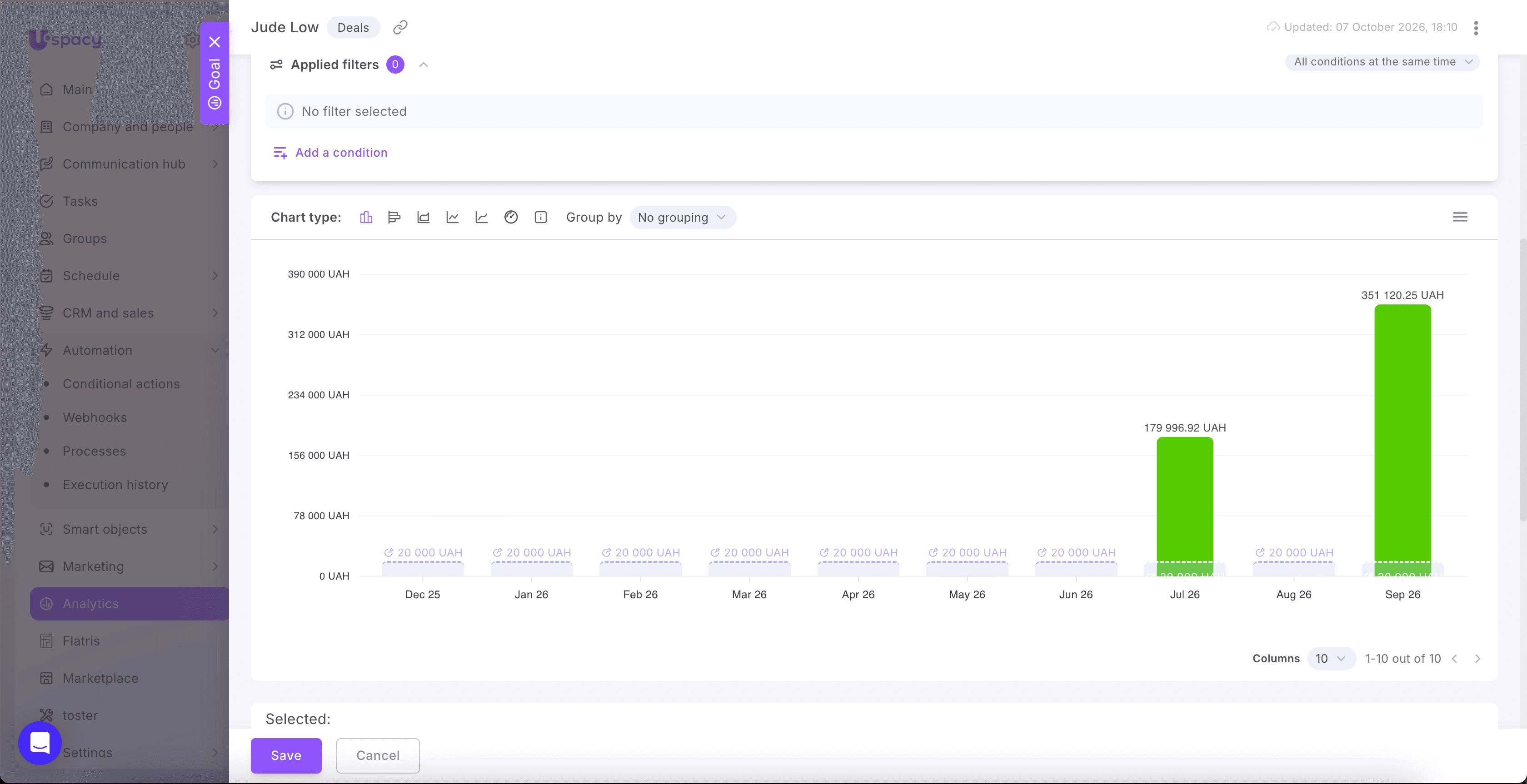The height and width of the screenshot is (784, 1527).
Task: Open the No grouping dropdown
Action: point(682,218)
